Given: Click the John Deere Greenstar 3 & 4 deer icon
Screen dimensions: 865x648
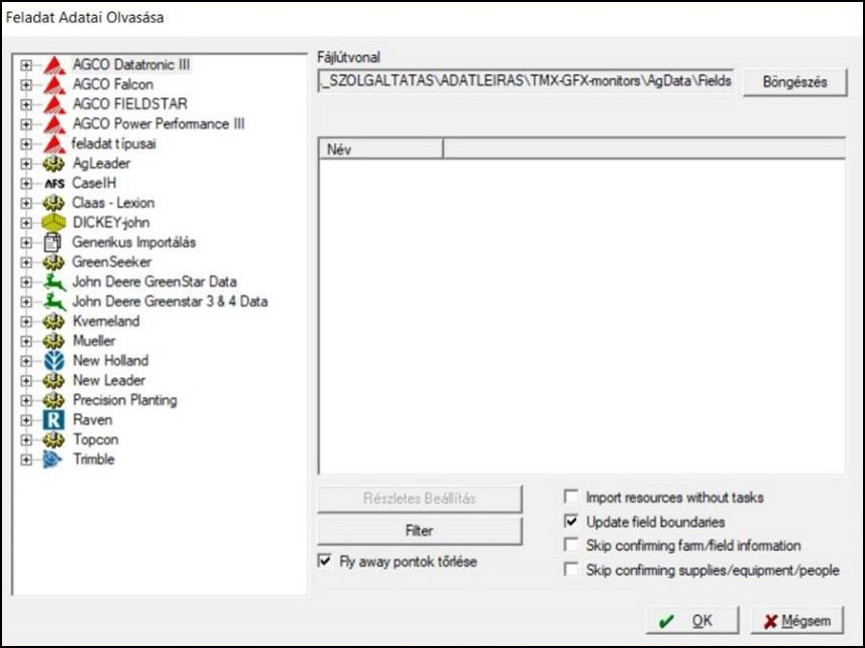Looking at the screenshot, I should [x=55, y=302].
